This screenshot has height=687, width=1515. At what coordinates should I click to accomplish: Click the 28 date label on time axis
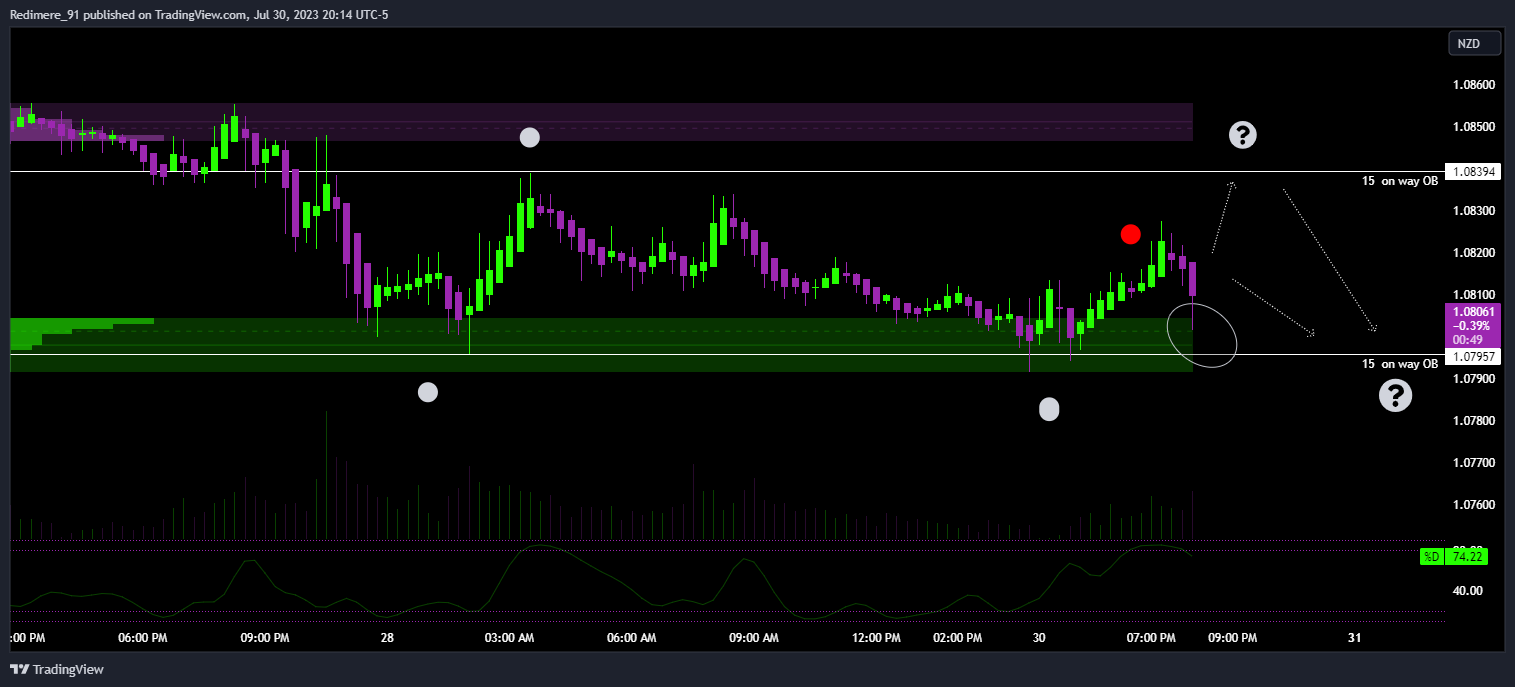(x=386, y=638)
